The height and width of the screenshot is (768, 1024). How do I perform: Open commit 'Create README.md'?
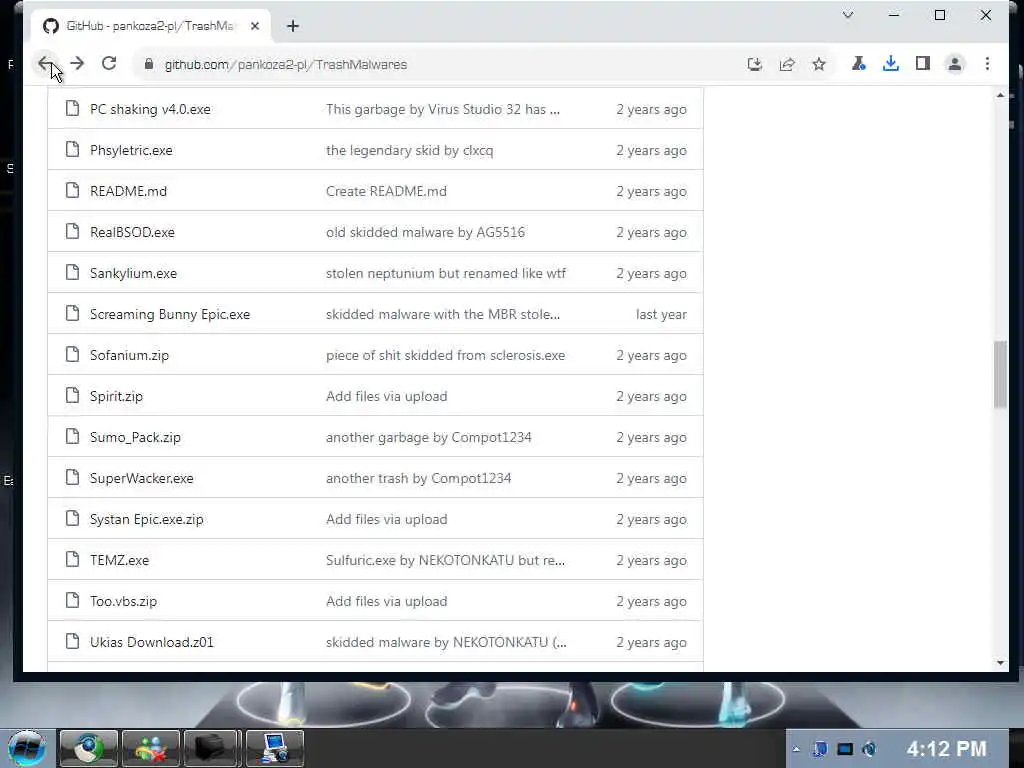pos(387,191)
